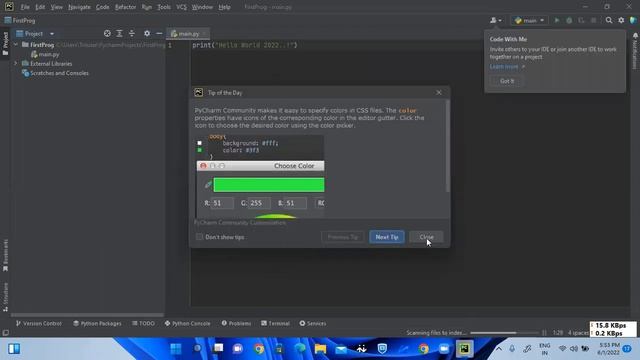Screen dimensions: 640x360
Task: Open File Explorer from the taskbar
Action: 320,349
